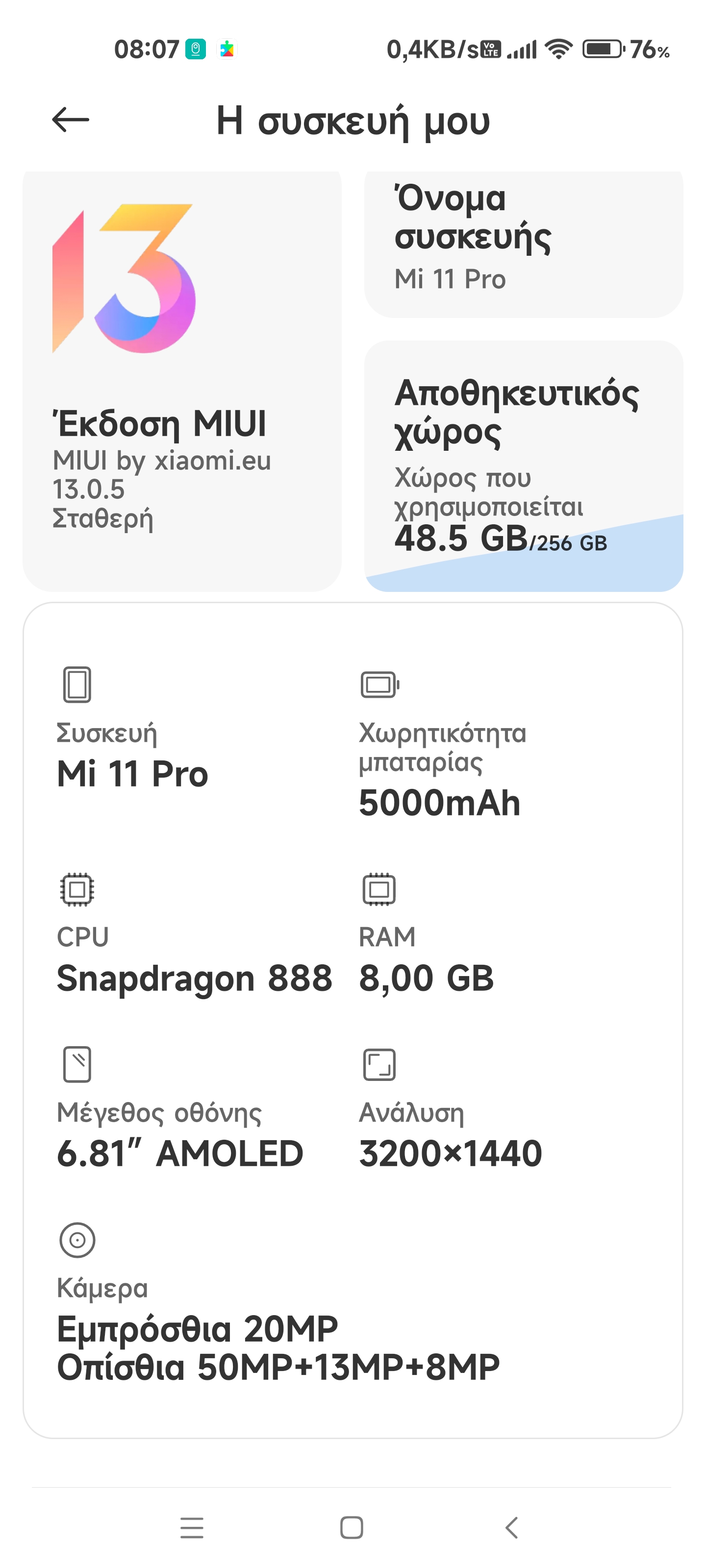706x1568 pixels.
Task: Tap the 3200×1440 resolution value
Action: pyautogui.click(x=450, y=1153)
